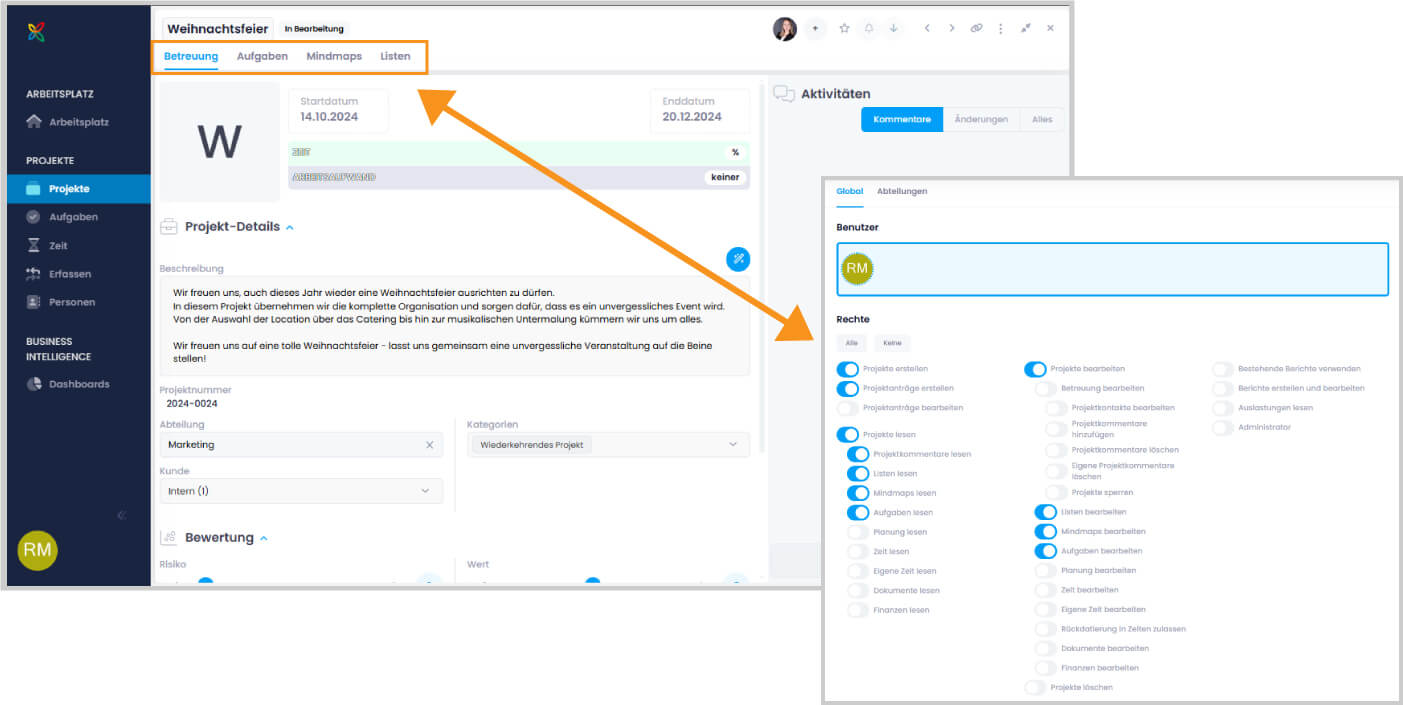Collapse the sidebar with the double-chevron icon

point(122,515)
